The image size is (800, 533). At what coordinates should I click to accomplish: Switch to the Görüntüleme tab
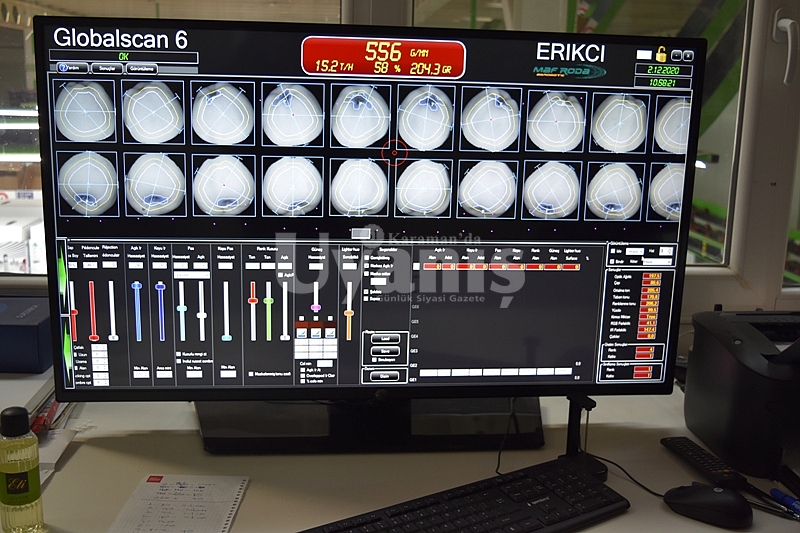click(142, 68)
